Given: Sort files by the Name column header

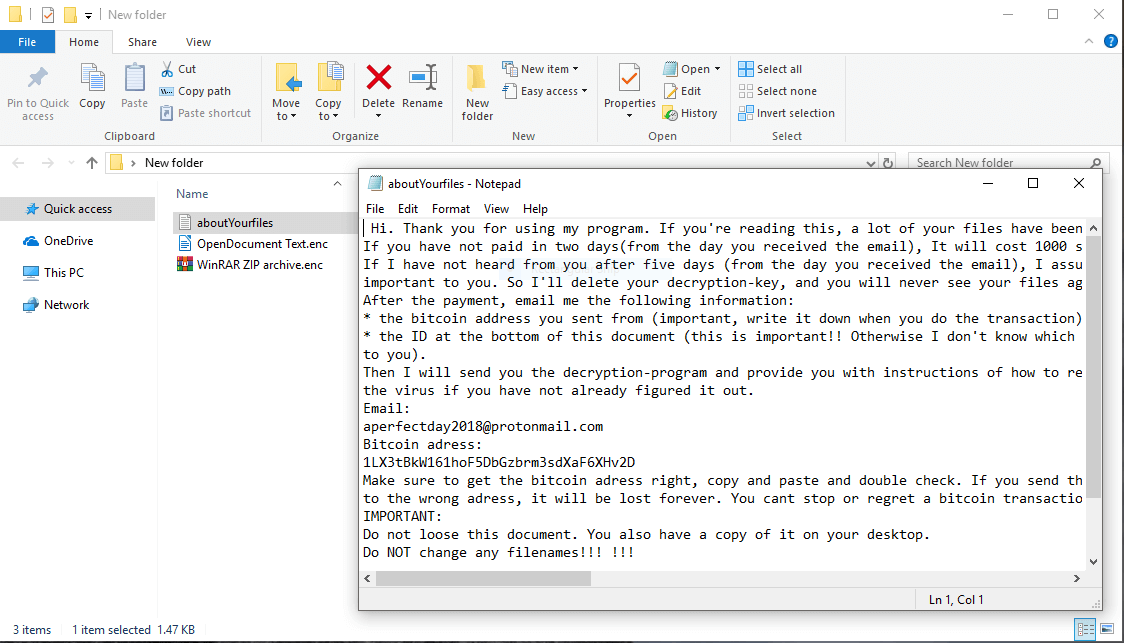Looking at the screenshot, I should pyautogui.click(x=192, y=194).
